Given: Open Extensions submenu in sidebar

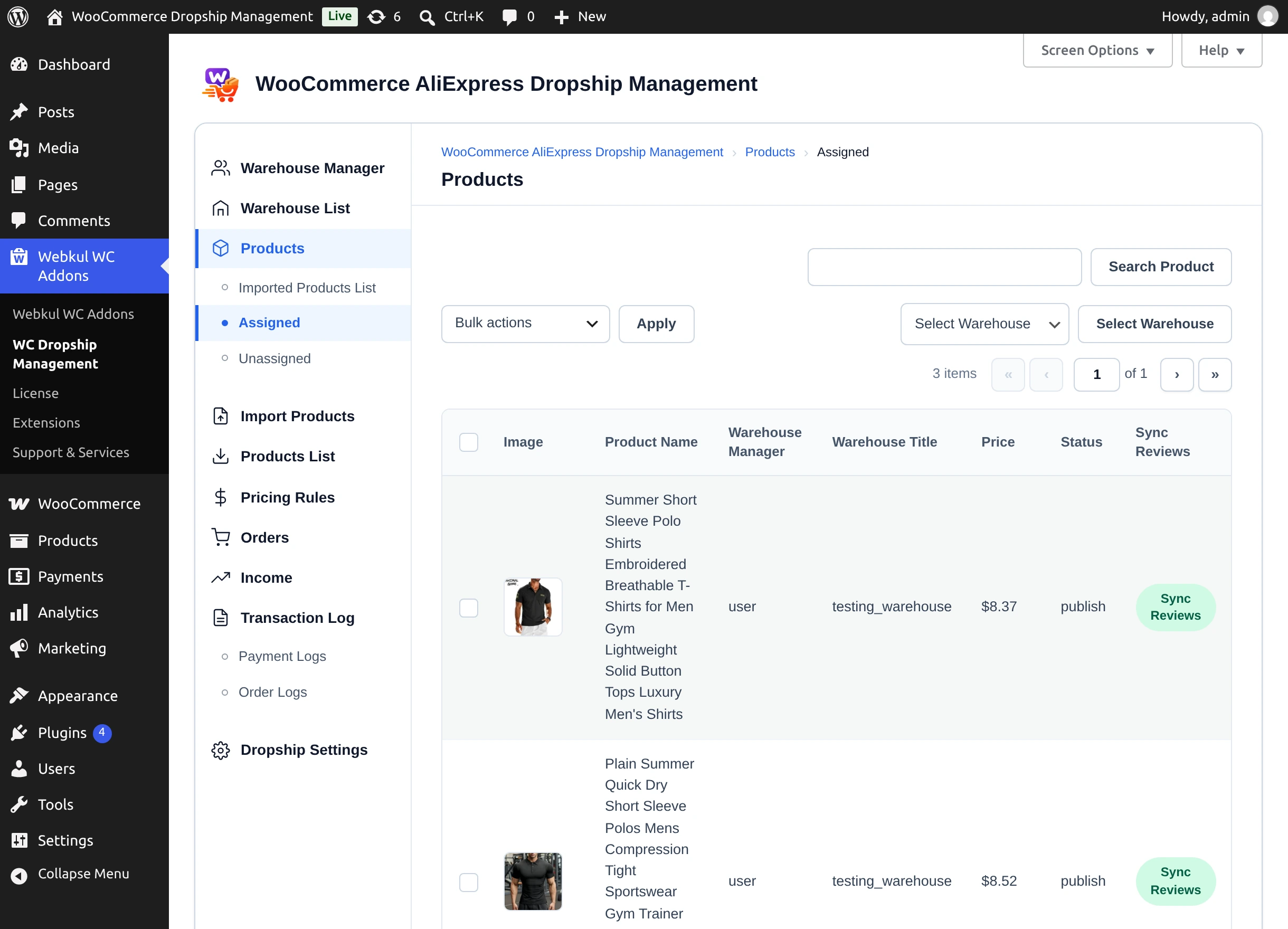Looking at the screenshot, I should [x=46, y=422].
